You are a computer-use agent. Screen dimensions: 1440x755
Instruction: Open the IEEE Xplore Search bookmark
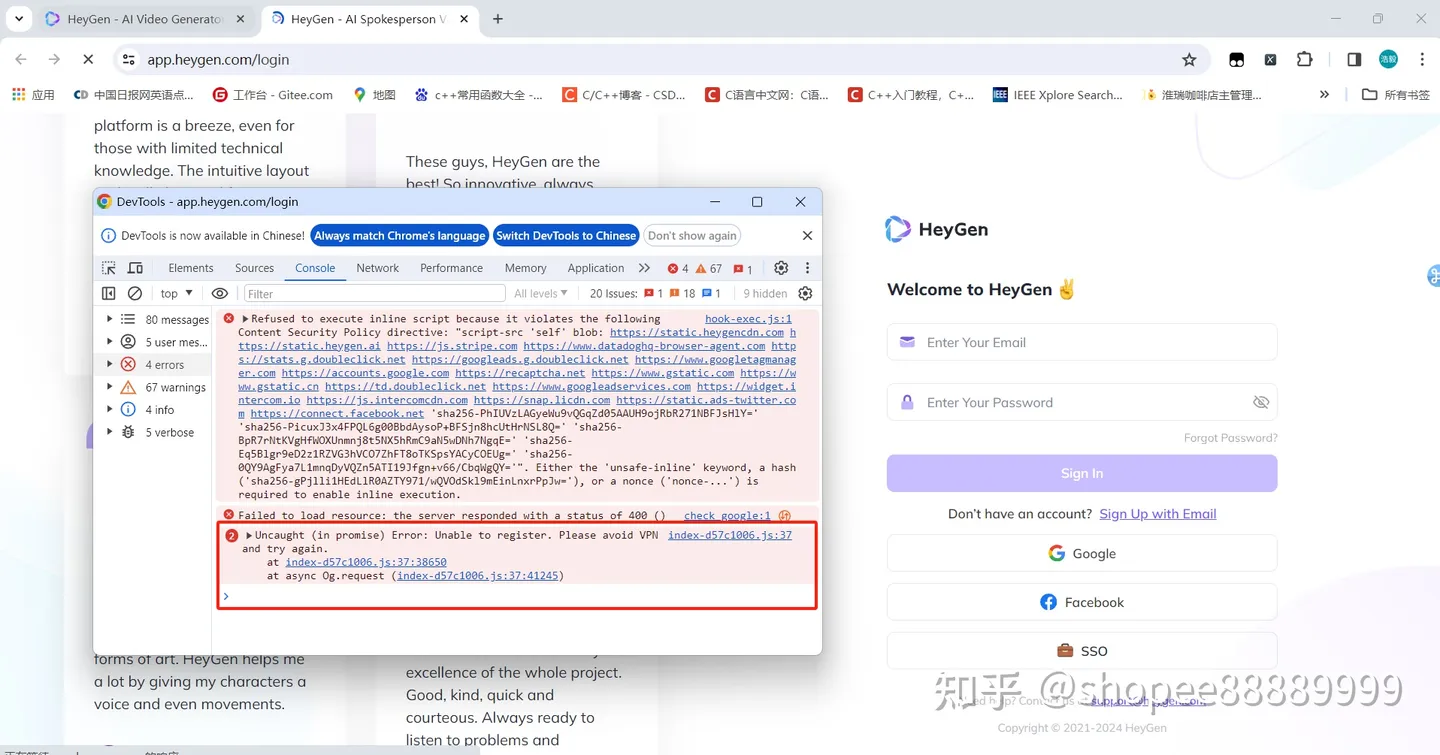tap(1057, 95)
